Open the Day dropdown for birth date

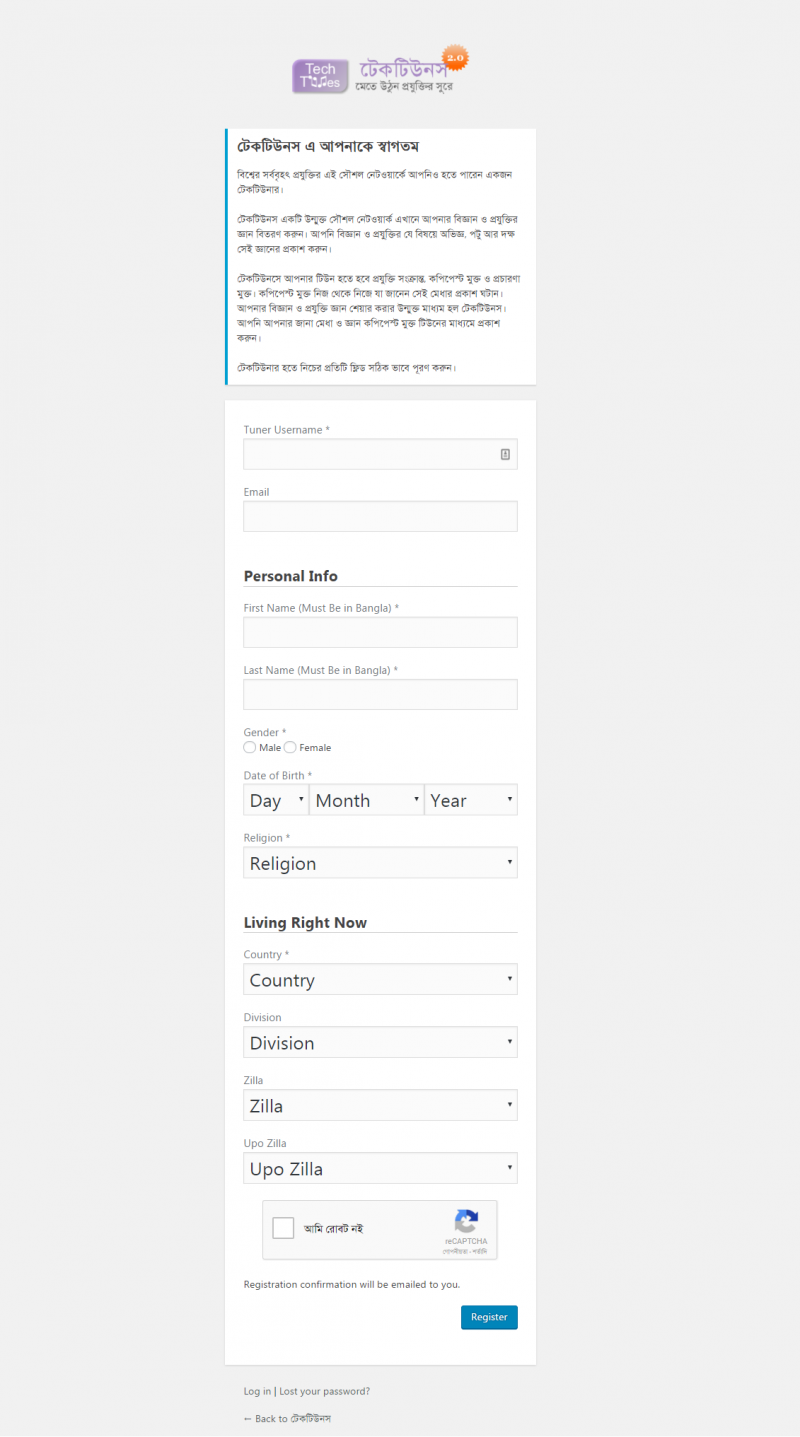click(x=275, y=800)
